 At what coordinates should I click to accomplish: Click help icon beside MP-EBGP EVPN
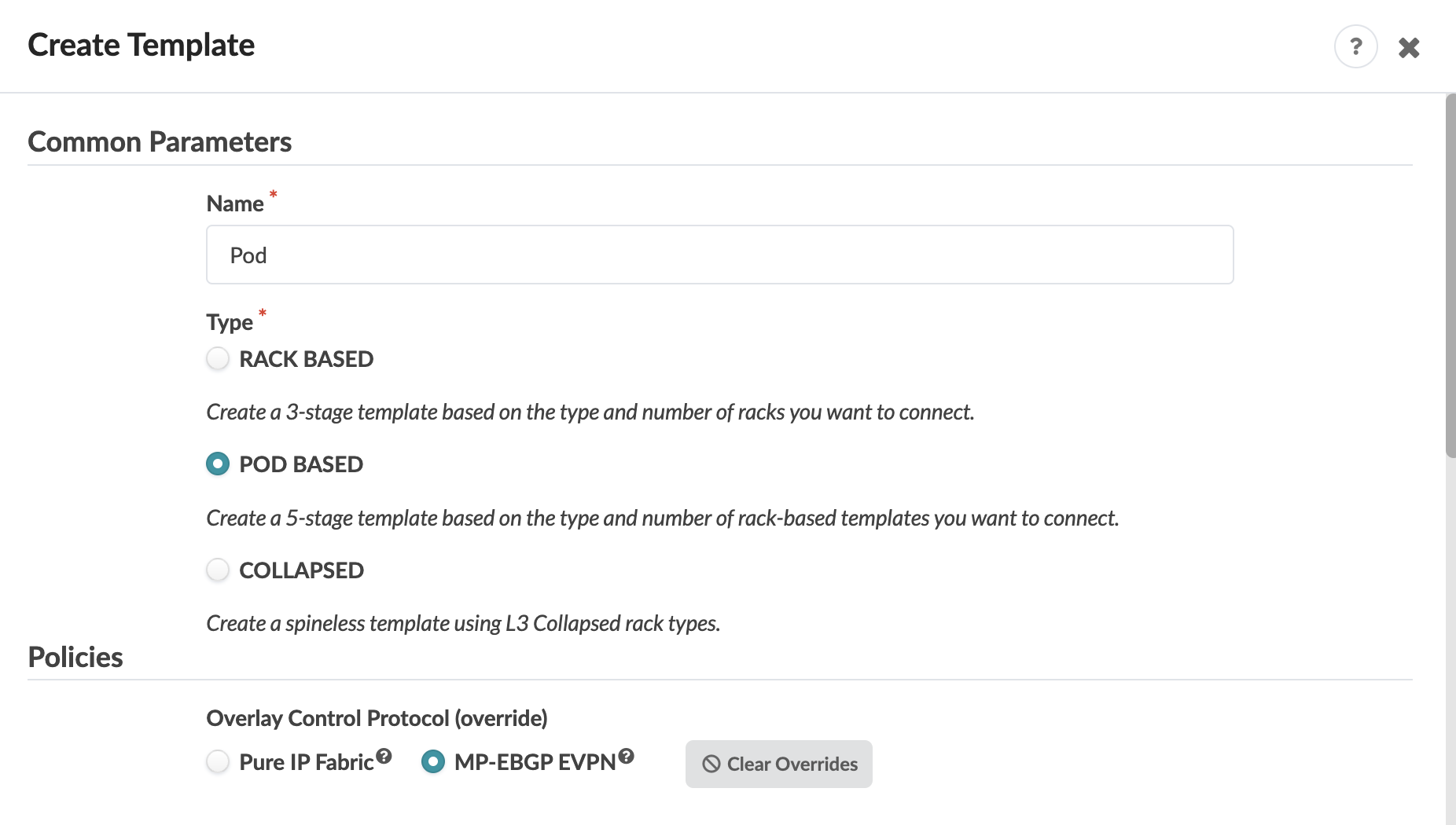626,756
